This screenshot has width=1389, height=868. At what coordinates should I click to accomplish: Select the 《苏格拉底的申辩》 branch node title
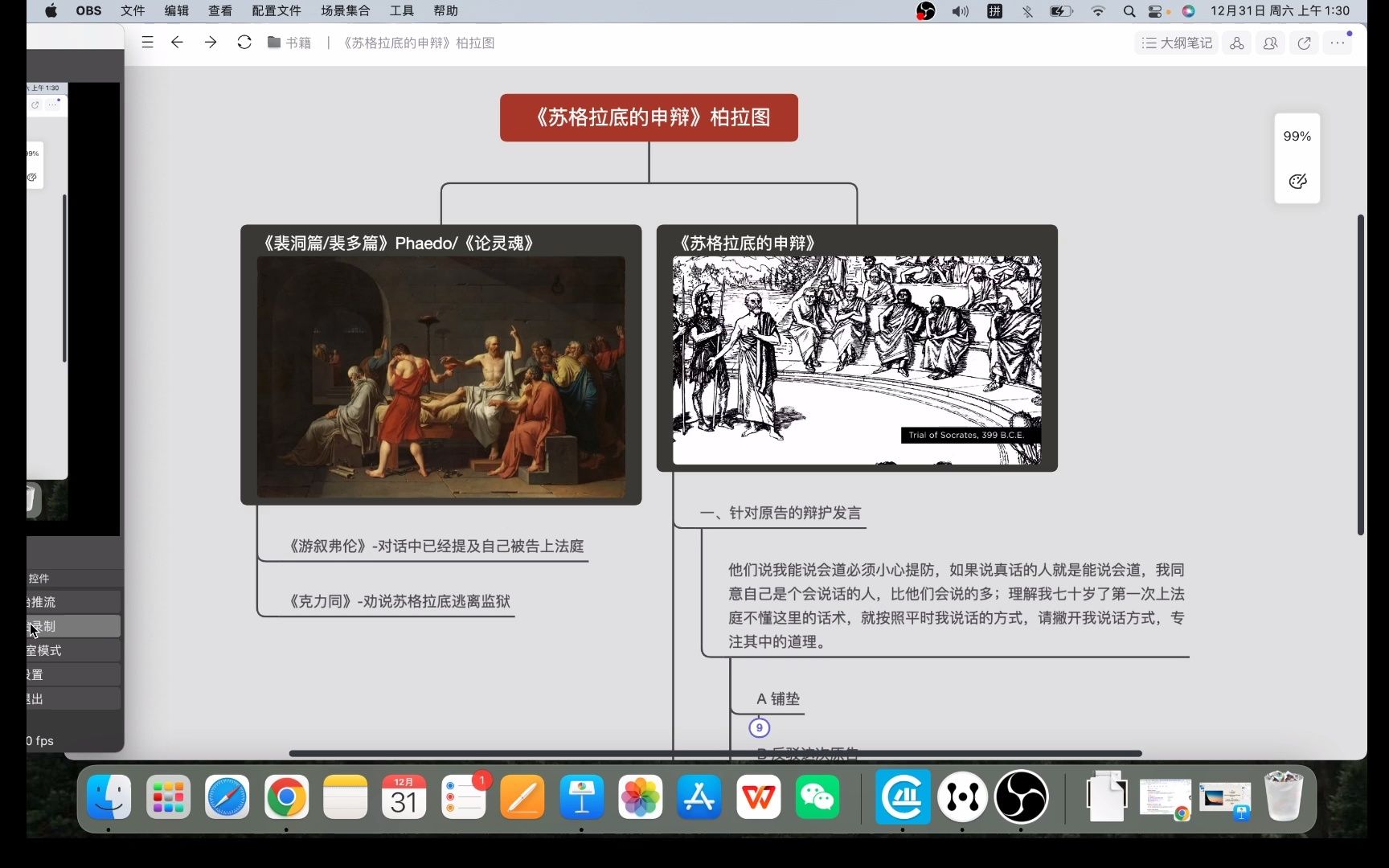click(748, 243)
